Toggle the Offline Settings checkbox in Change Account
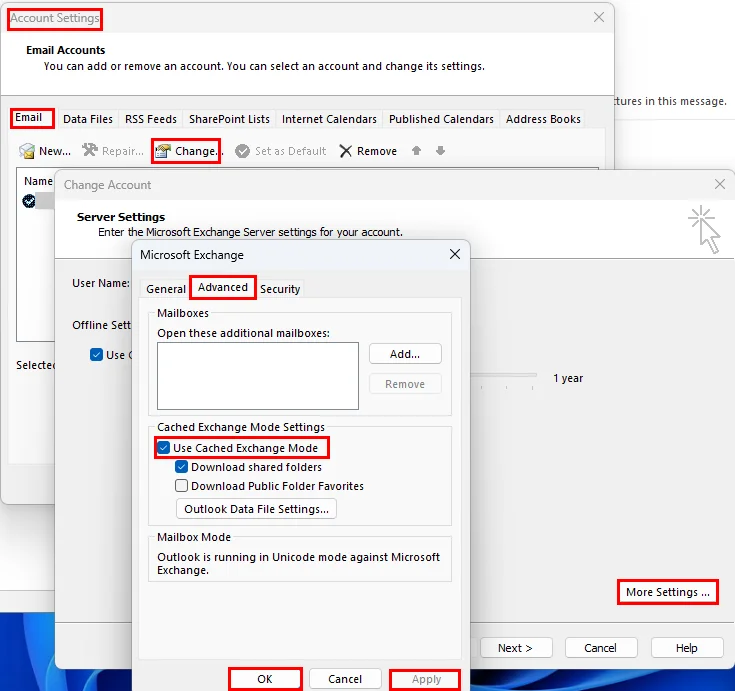This screenshot has height=691, width=735. click(x=96, y=354)
